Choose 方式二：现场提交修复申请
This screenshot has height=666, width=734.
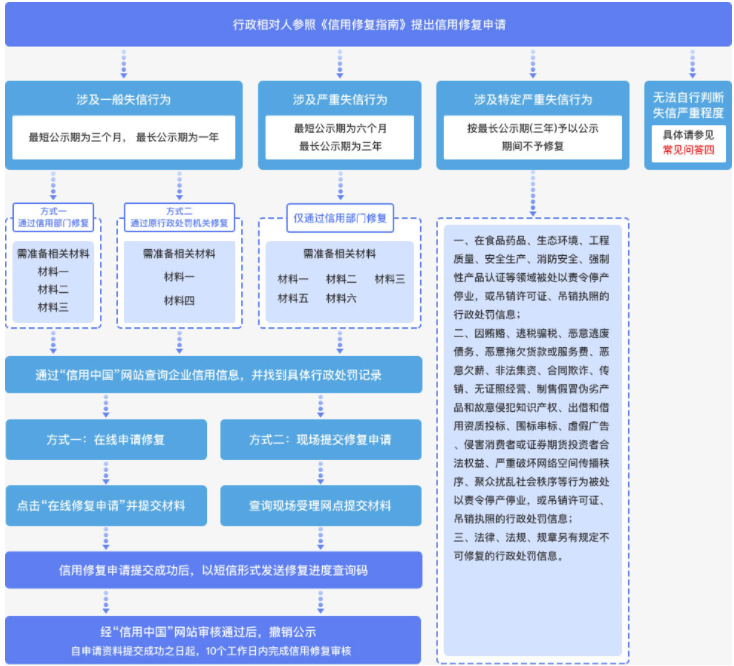[320, 439]
